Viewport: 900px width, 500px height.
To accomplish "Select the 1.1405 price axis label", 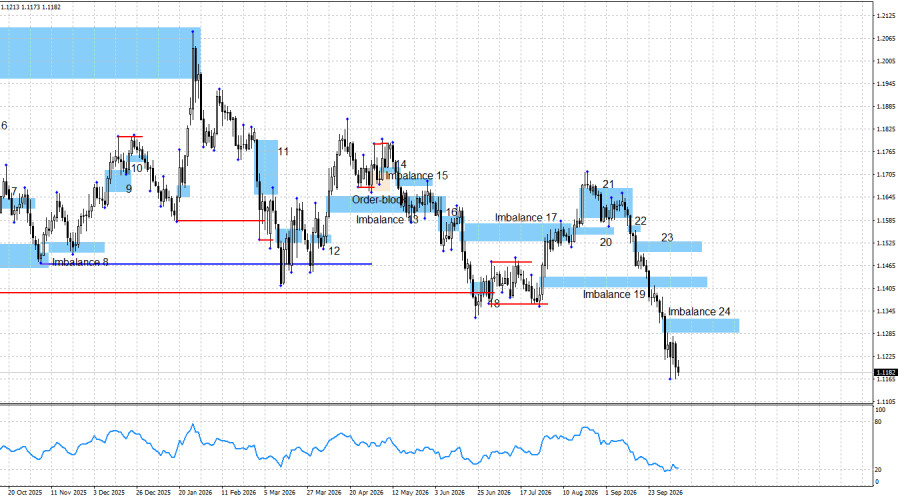I will tap(886, 288).
